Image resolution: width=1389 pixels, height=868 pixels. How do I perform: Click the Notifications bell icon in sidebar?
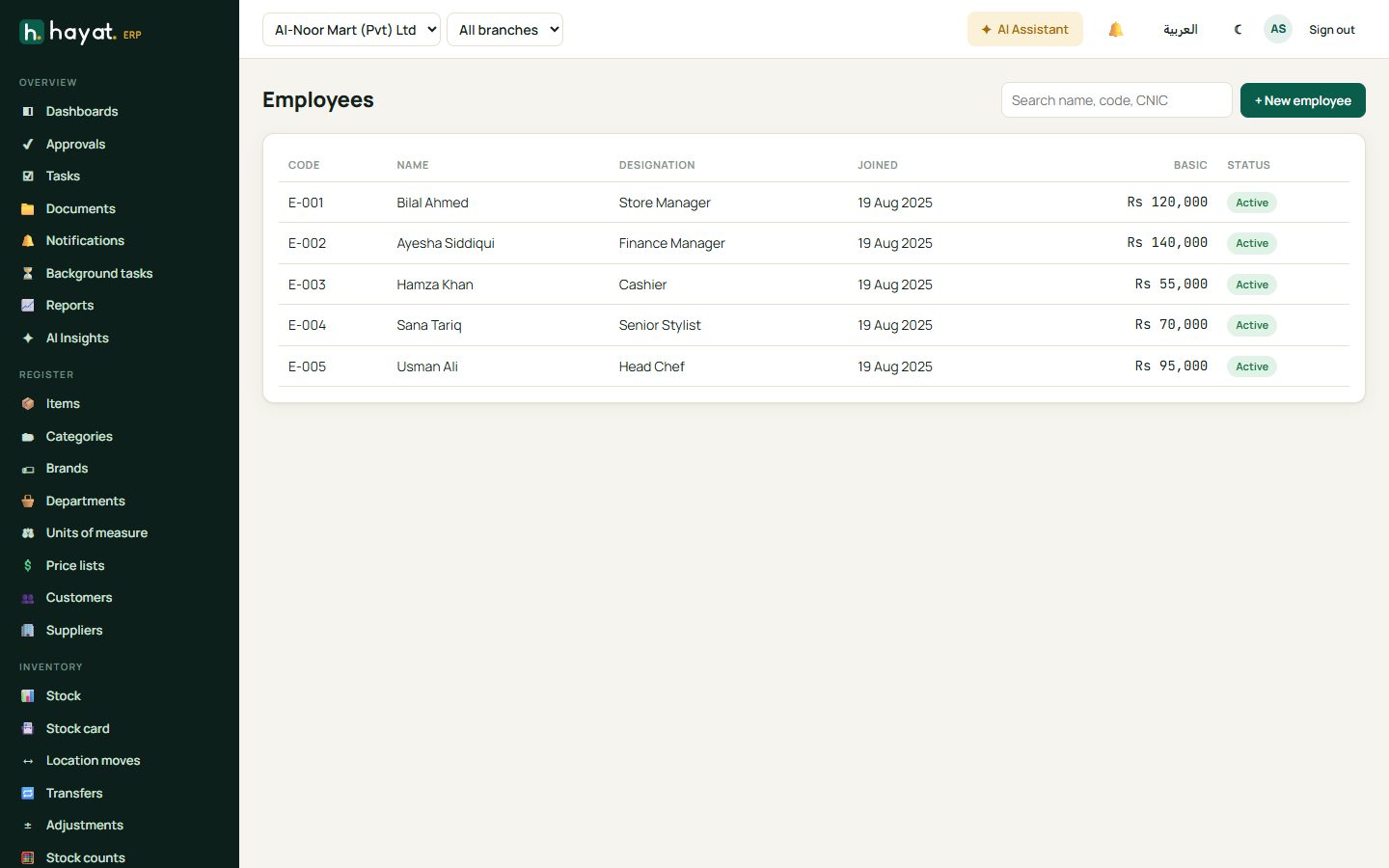tap(28, 241)
